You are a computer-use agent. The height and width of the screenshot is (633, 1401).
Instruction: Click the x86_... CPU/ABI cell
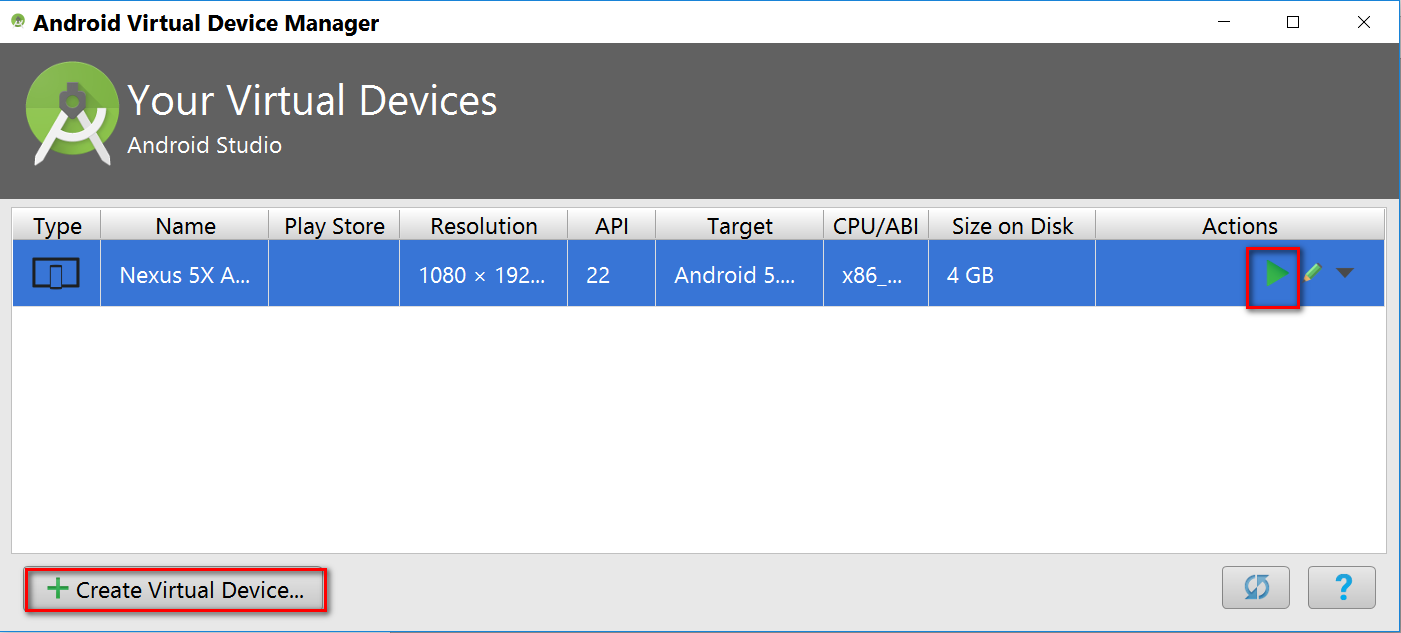876,274
